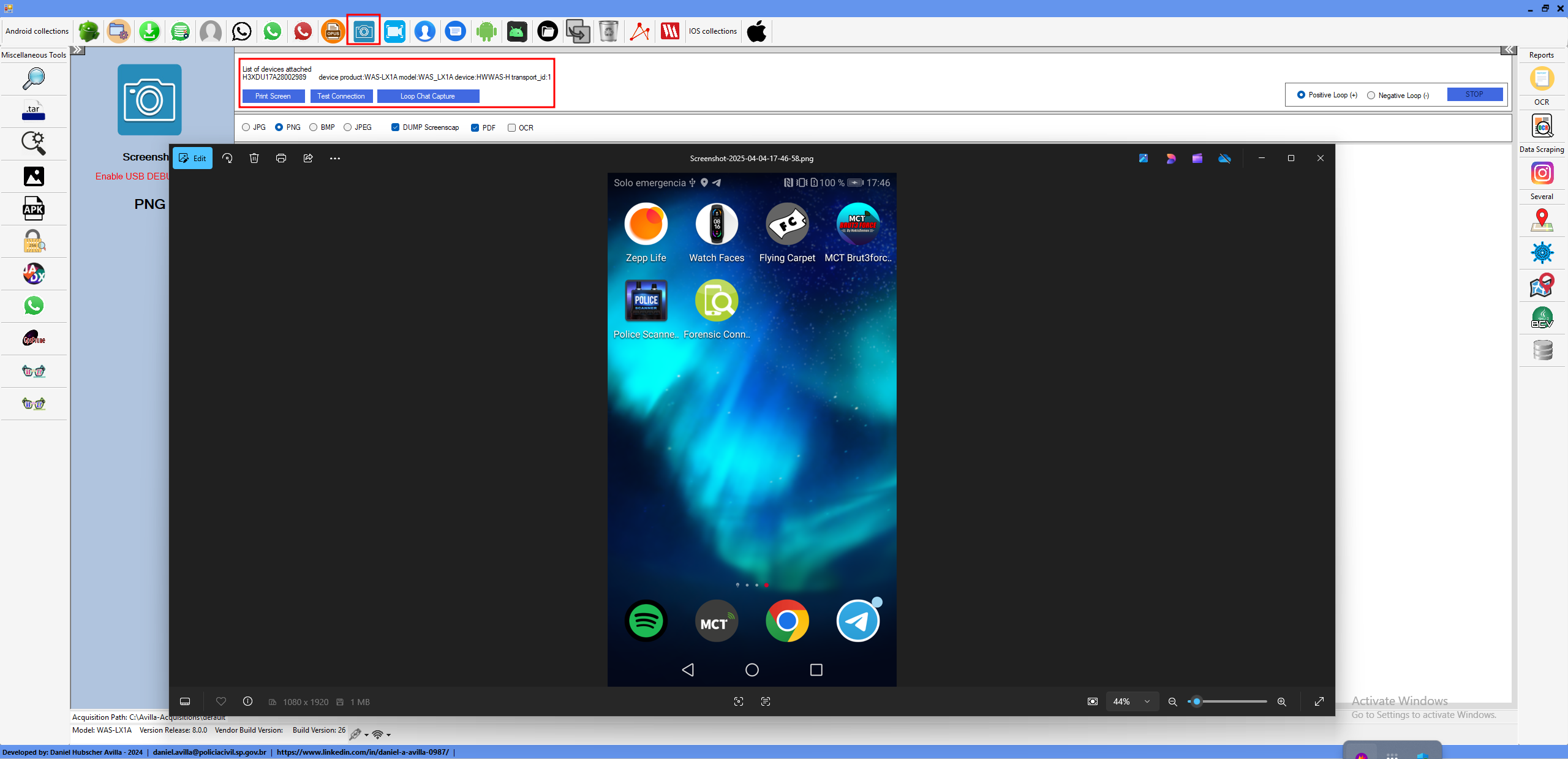This screenshot has width=1568, height=759.
Task: Collapse the right panel double-chevron
Action: 1508,50
